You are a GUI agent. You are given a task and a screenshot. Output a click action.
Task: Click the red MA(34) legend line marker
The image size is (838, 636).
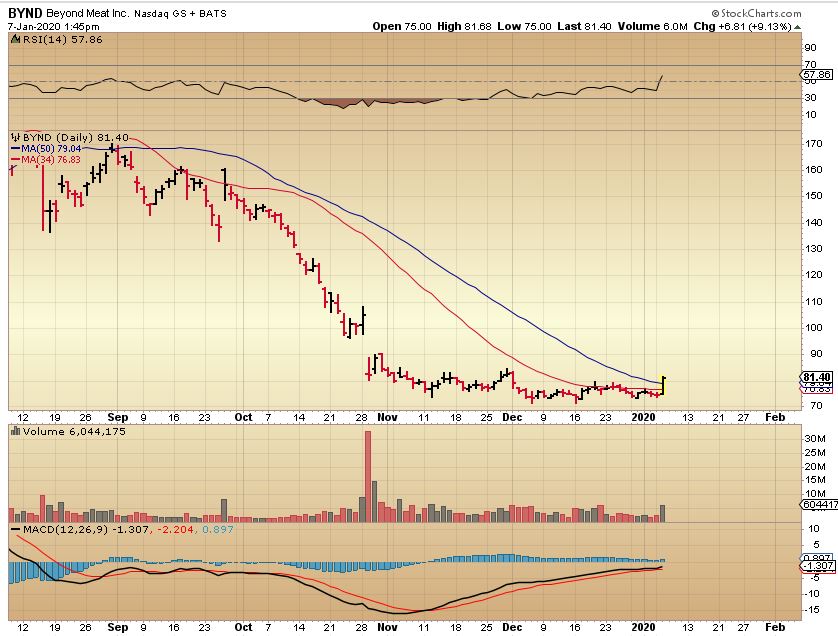(x=15, y=159)
